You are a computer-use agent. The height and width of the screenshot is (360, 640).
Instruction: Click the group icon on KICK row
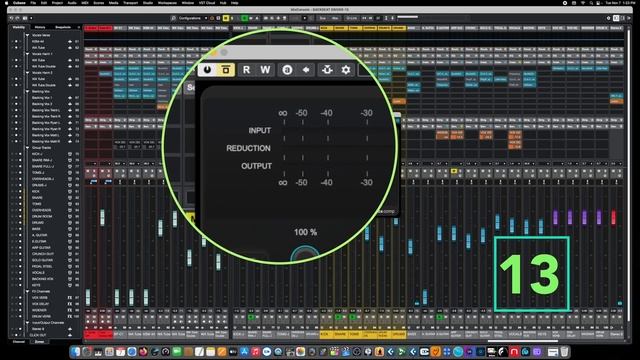(70, 191)
